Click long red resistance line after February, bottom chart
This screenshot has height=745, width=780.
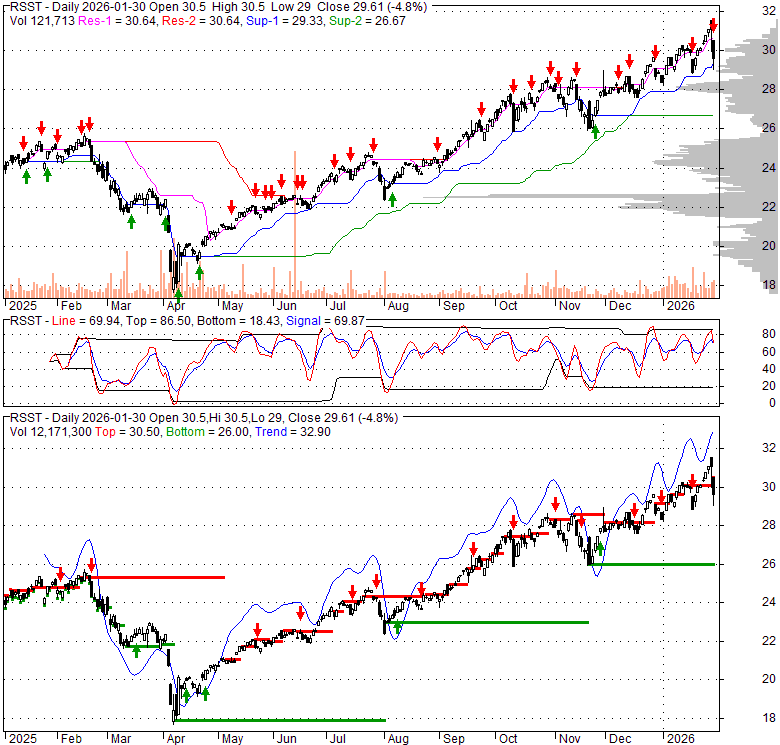point(160,577)
